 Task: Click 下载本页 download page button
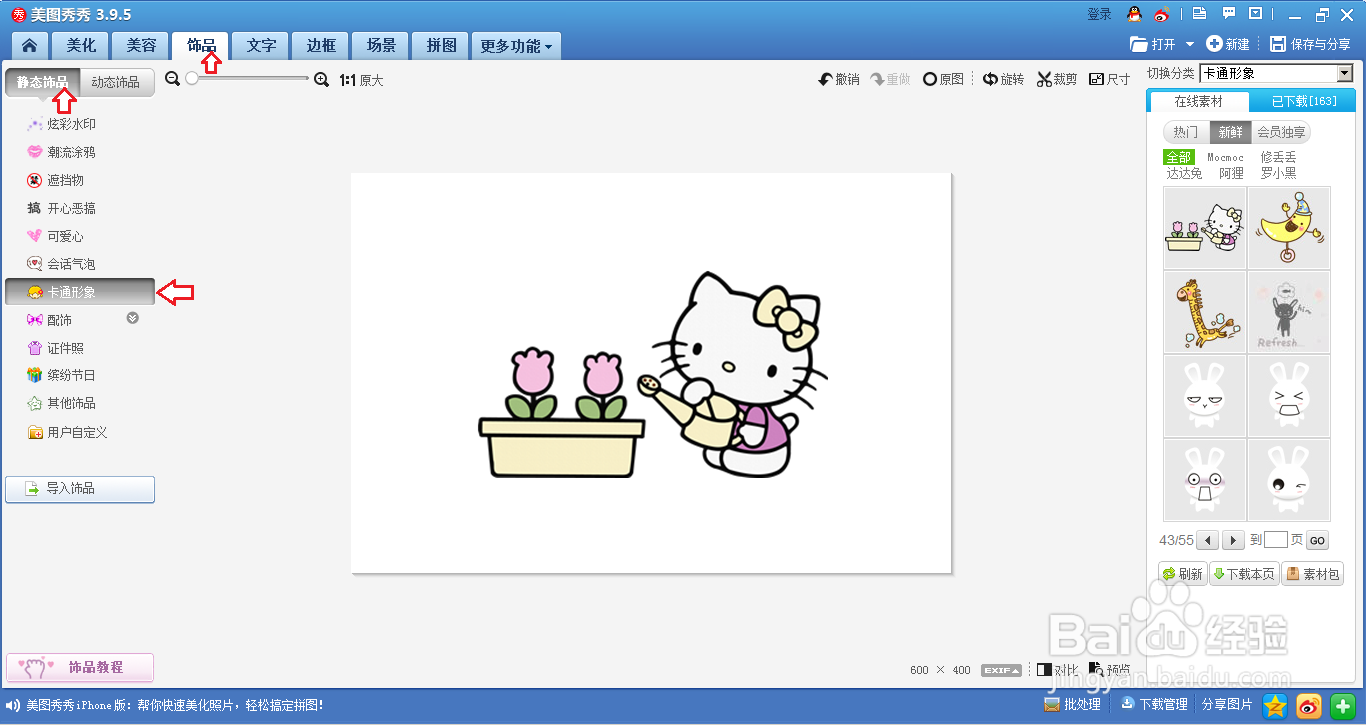pos(1244,574)
